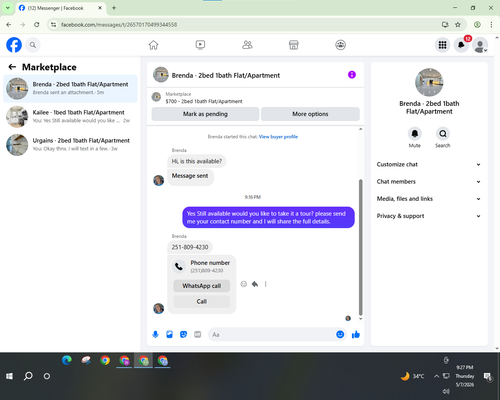The width and height of the screenshot is (500, 400).
Task: Go to the Home feed icon
Action: tap(153, 45)
